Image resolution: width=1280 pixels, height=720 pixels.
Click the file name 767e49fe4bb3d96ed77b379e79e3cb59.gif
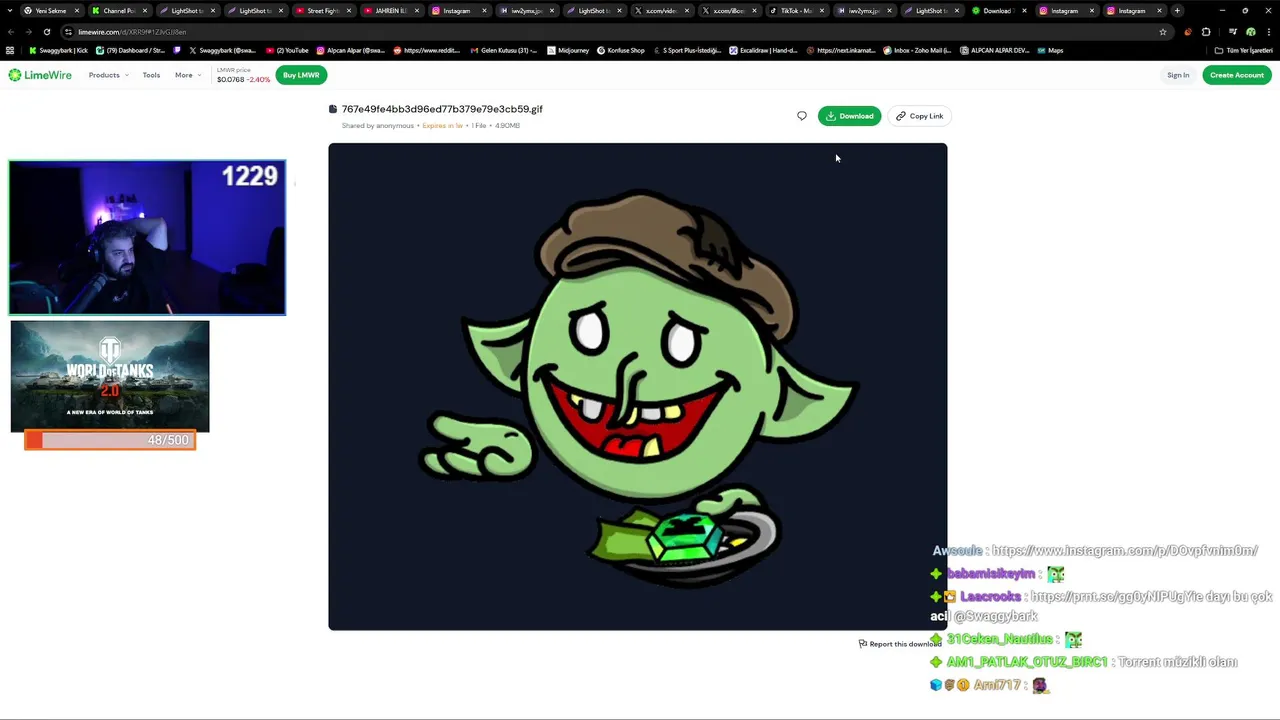point(442,109)
